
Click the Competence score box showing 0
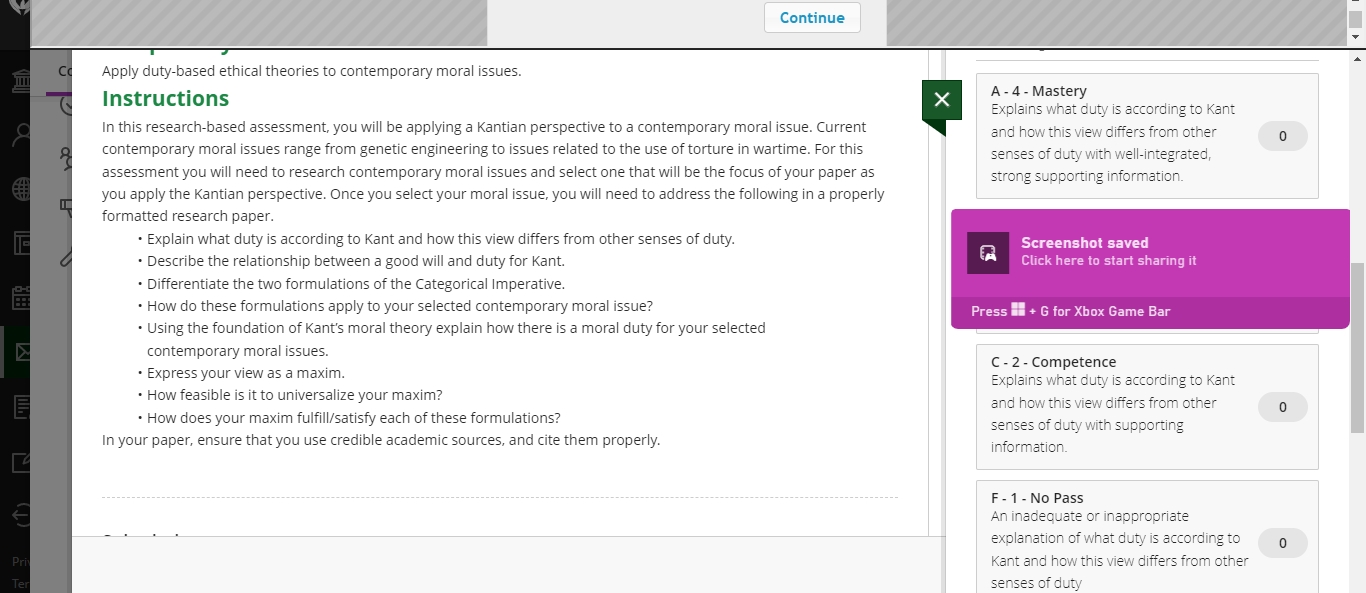(1283, 407)
